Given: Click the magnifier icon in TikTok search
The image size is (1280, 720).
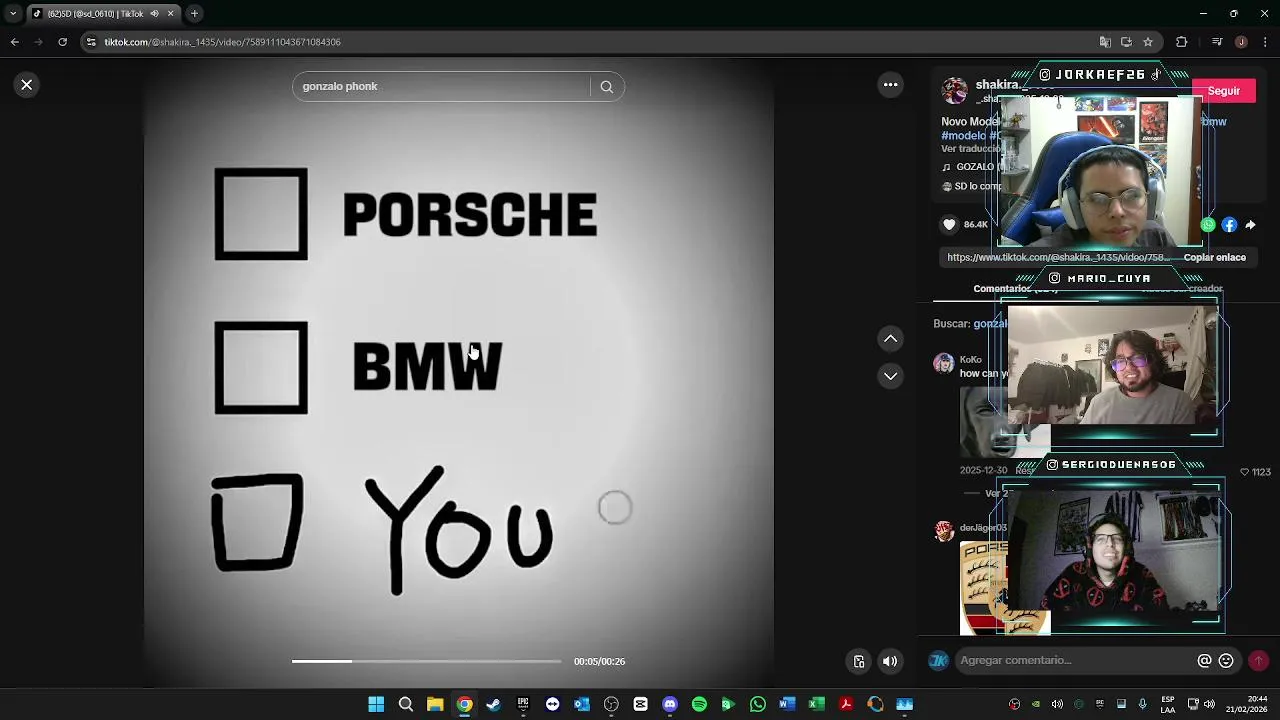Looking at the screenshot, I should pyautogui.click(x=606, y=86).
